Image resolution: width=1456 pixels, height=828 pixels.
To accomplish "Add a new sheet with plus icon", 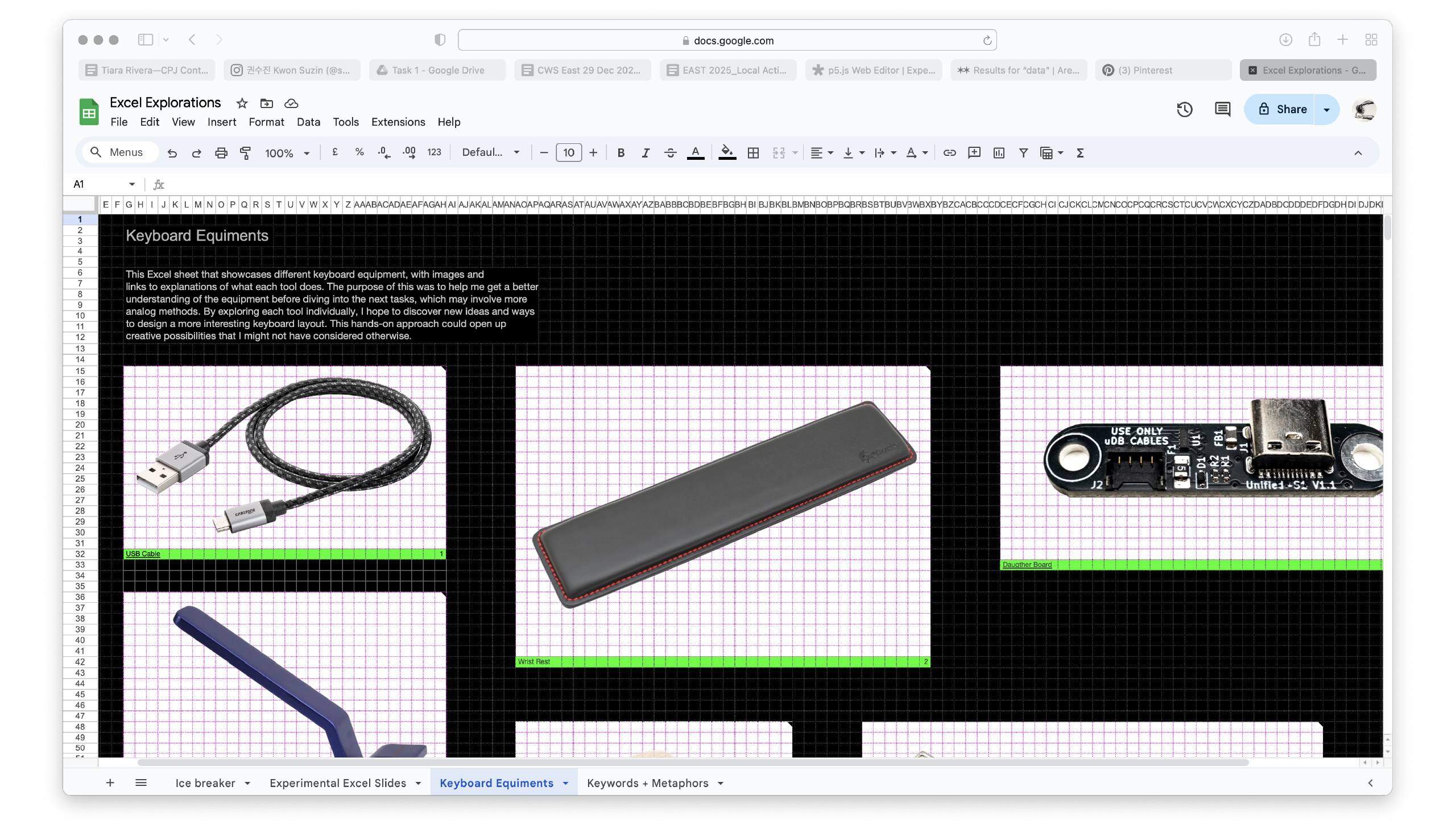I will (x=110, y=783).
